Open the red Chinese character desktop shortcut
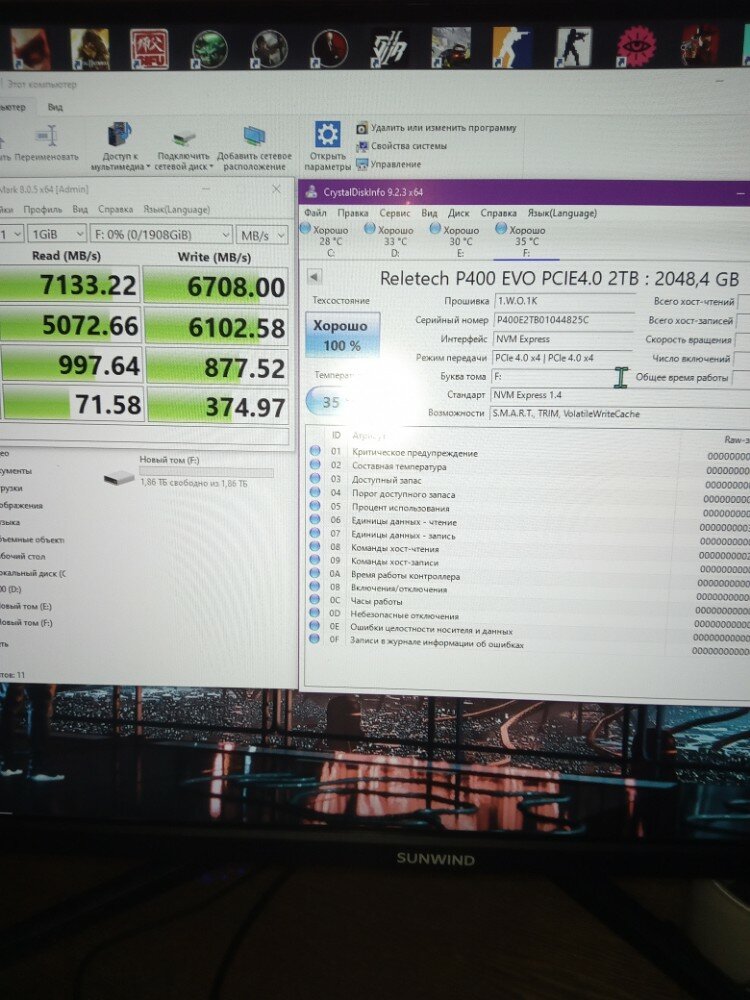Screen dimensions: 750x1000 [149, 48]
